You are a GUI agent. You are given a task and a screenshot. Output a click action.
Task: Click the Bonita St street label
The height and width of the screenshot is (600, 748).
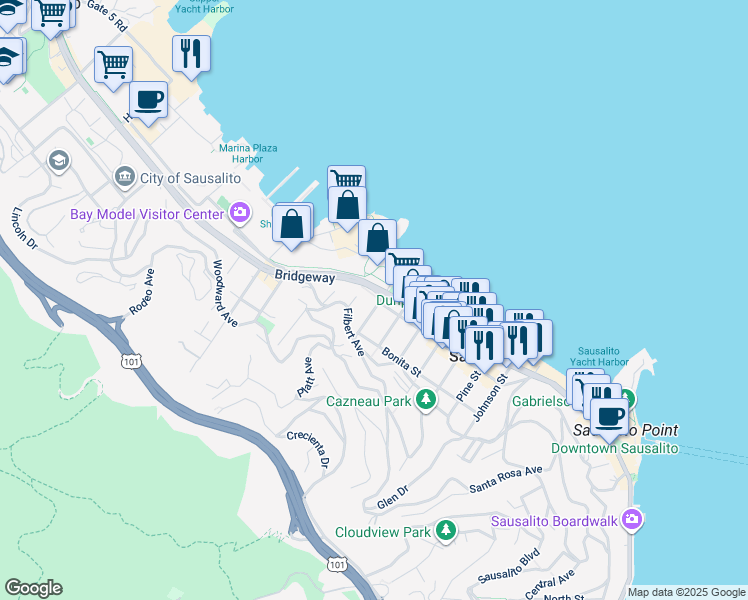(x=401, y=362)
